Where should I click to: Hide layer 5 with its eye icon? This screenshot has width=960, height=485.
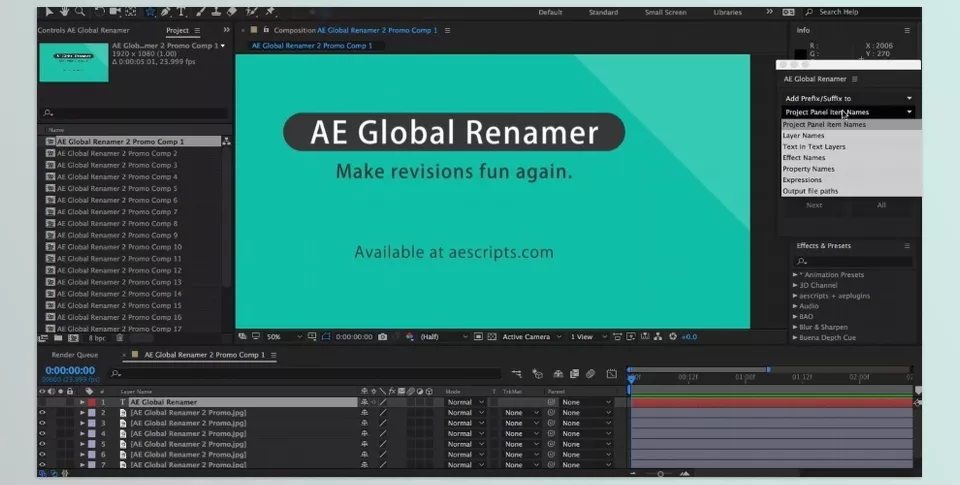tap(42, 444)
